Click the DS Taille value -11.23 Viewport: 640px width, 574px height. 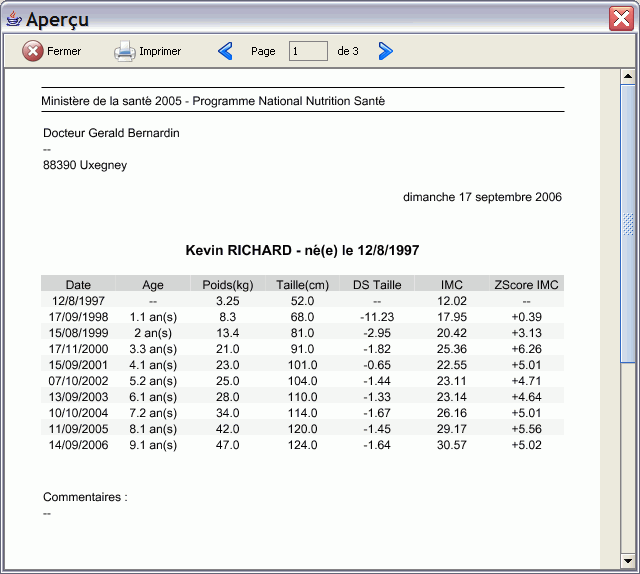coord(377,317)
